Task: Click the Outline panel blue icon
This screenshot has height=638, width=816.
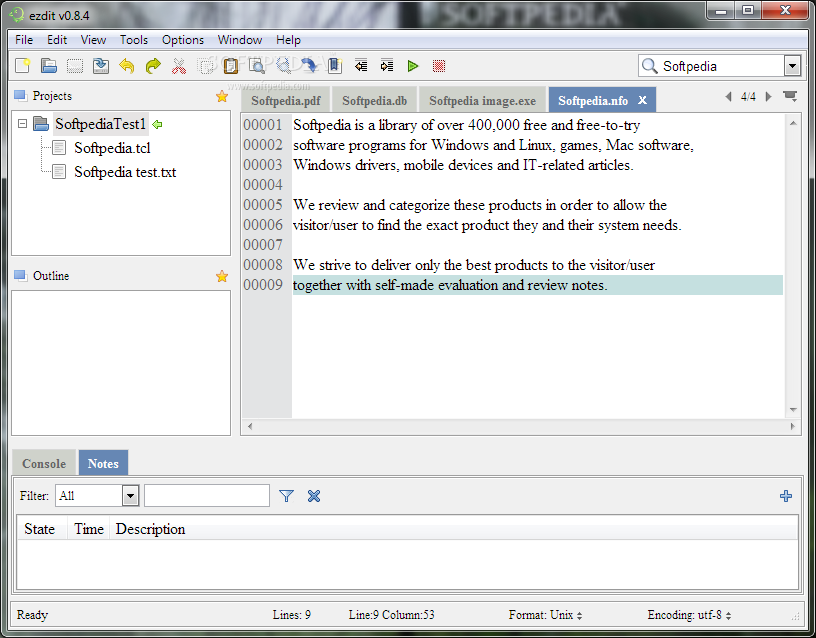Action: point(20,275)
